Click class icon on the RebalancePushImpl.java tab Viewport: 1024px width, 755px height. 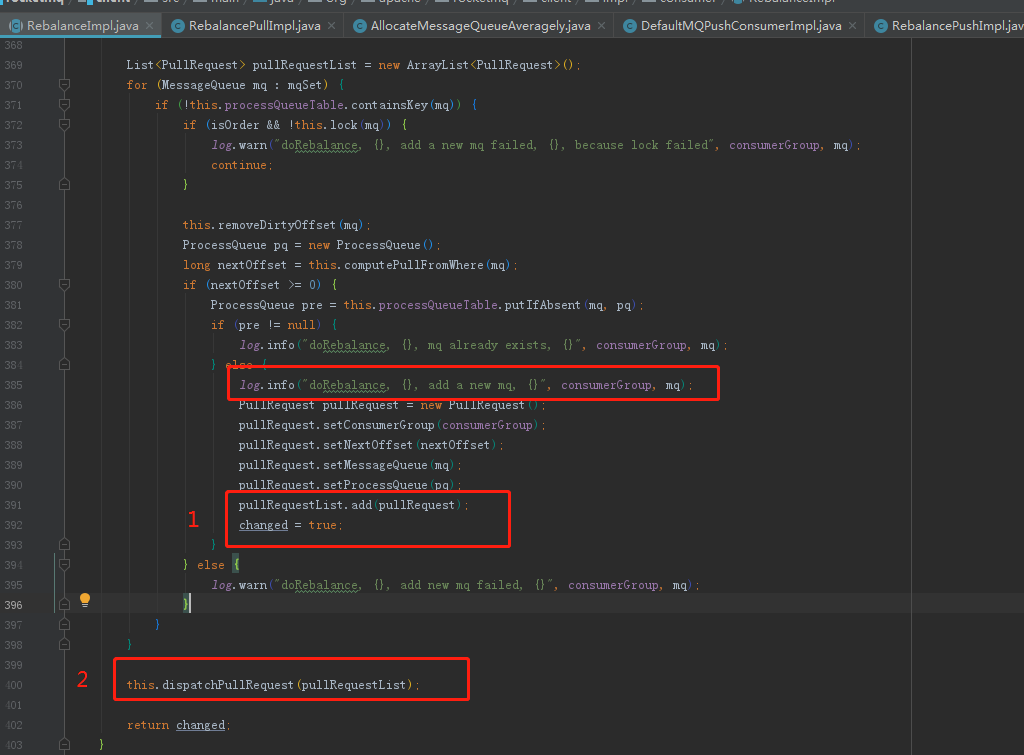click(x=880, y=25)
